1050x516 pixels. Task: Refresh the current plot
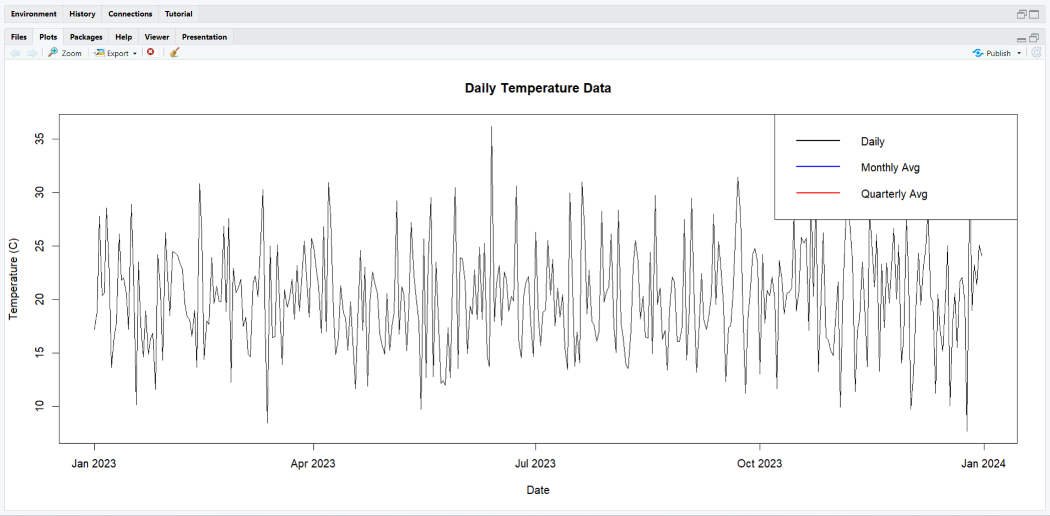pyautogui.click(x=1036, y=53)
